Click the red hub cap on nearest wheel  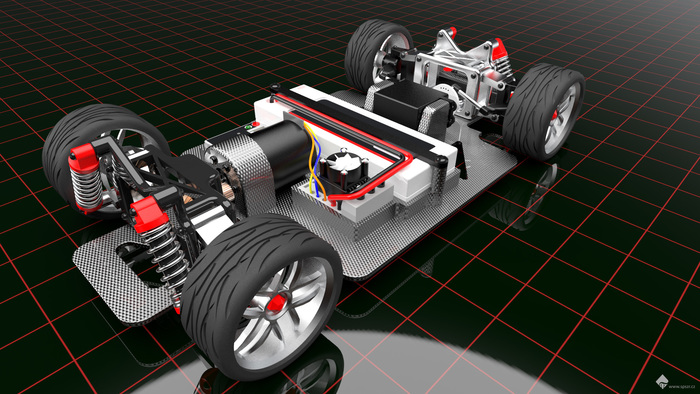pos(275,303)
